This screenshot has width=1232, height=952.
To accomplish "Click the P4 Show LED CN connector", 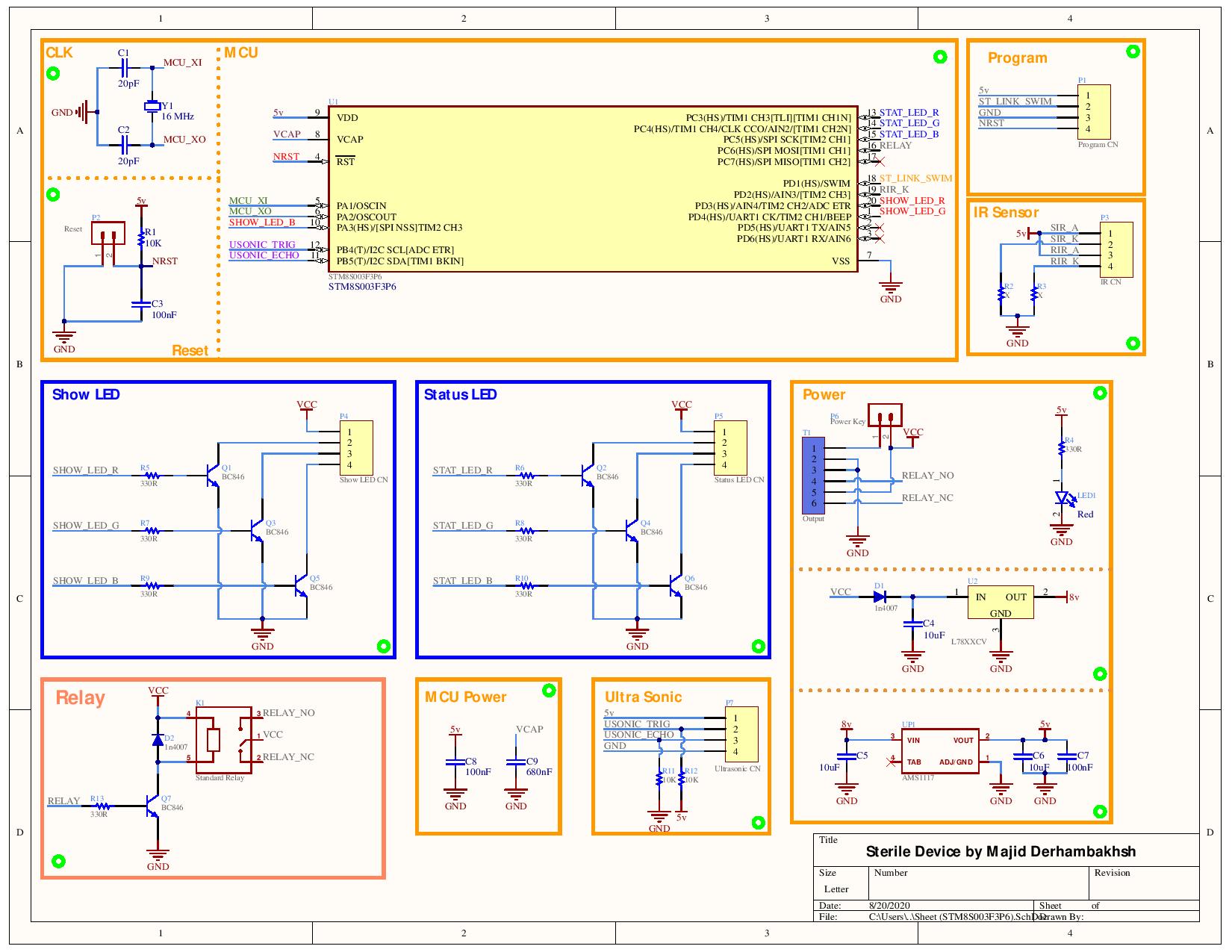I will pos(356,448).
